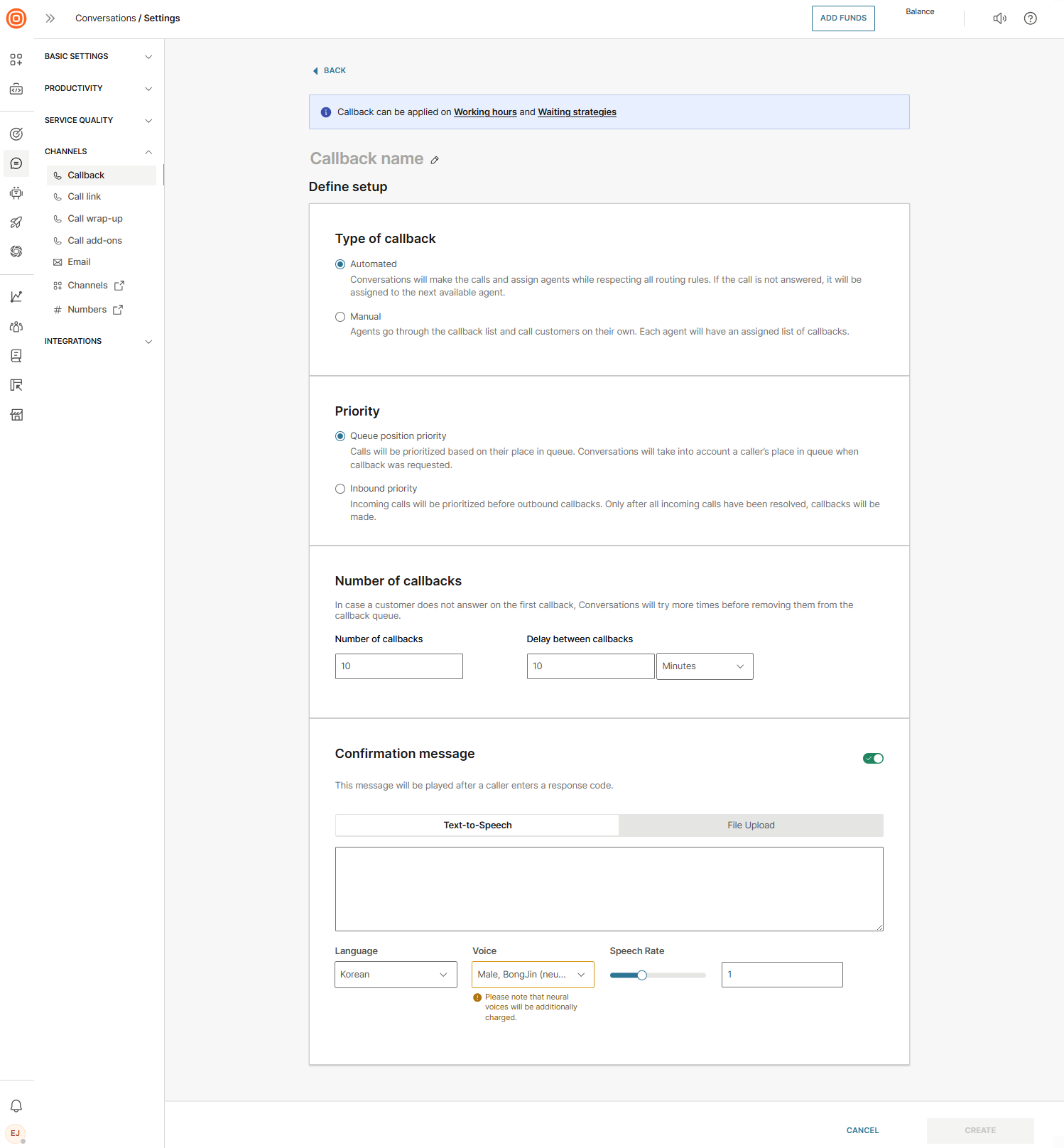Image resolution: width=1064 pixels, height=1148 pixels.
Task: Open the Language dropdown showing Korean
Action: (x=395, y=975)
